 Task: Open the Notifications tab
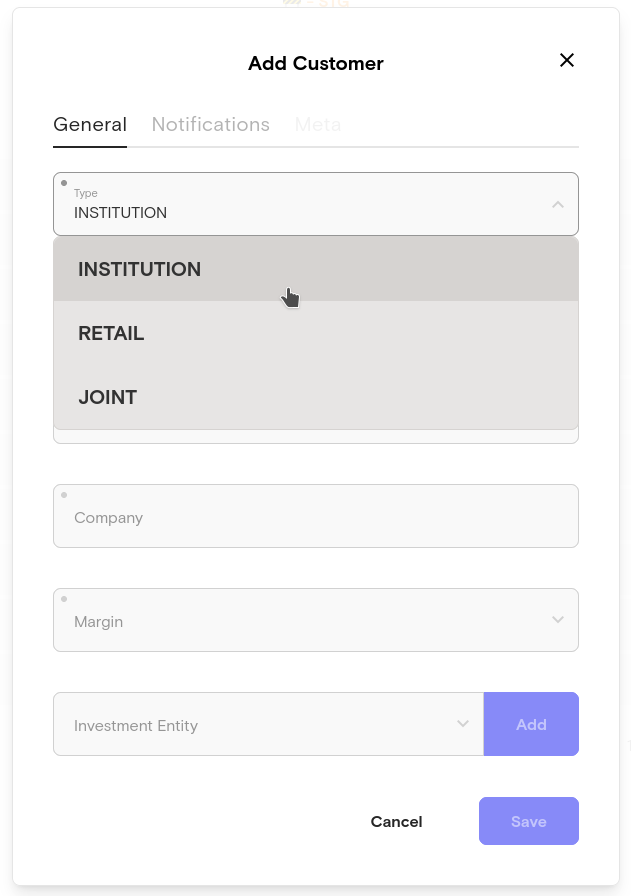click(x=210, y=125)
